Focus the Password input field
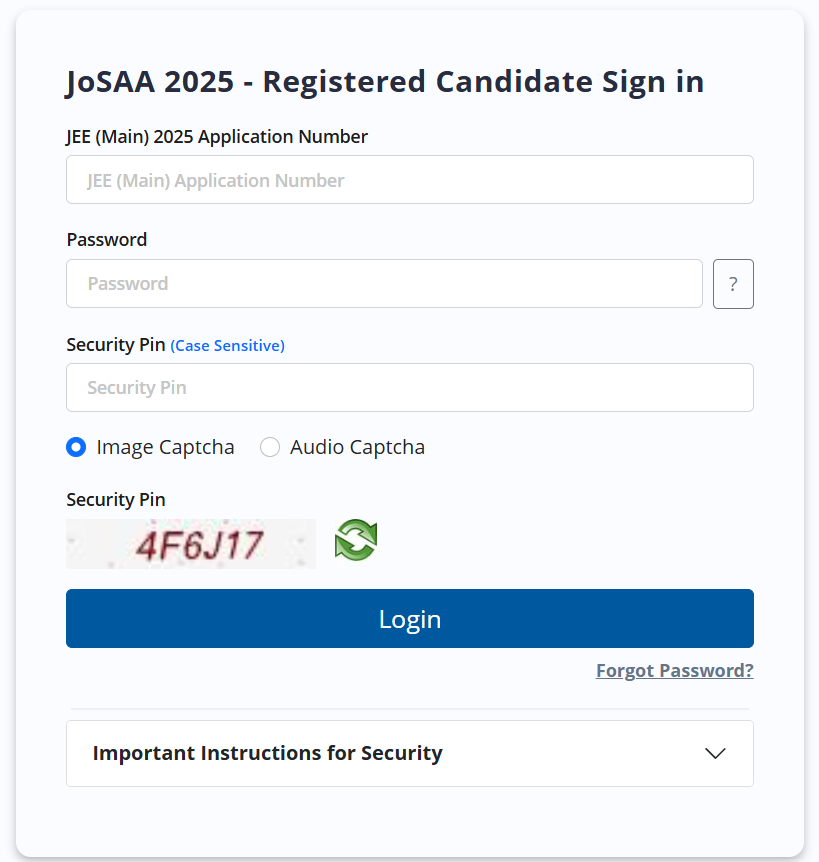819x862 pixels. tap(384, 284)
